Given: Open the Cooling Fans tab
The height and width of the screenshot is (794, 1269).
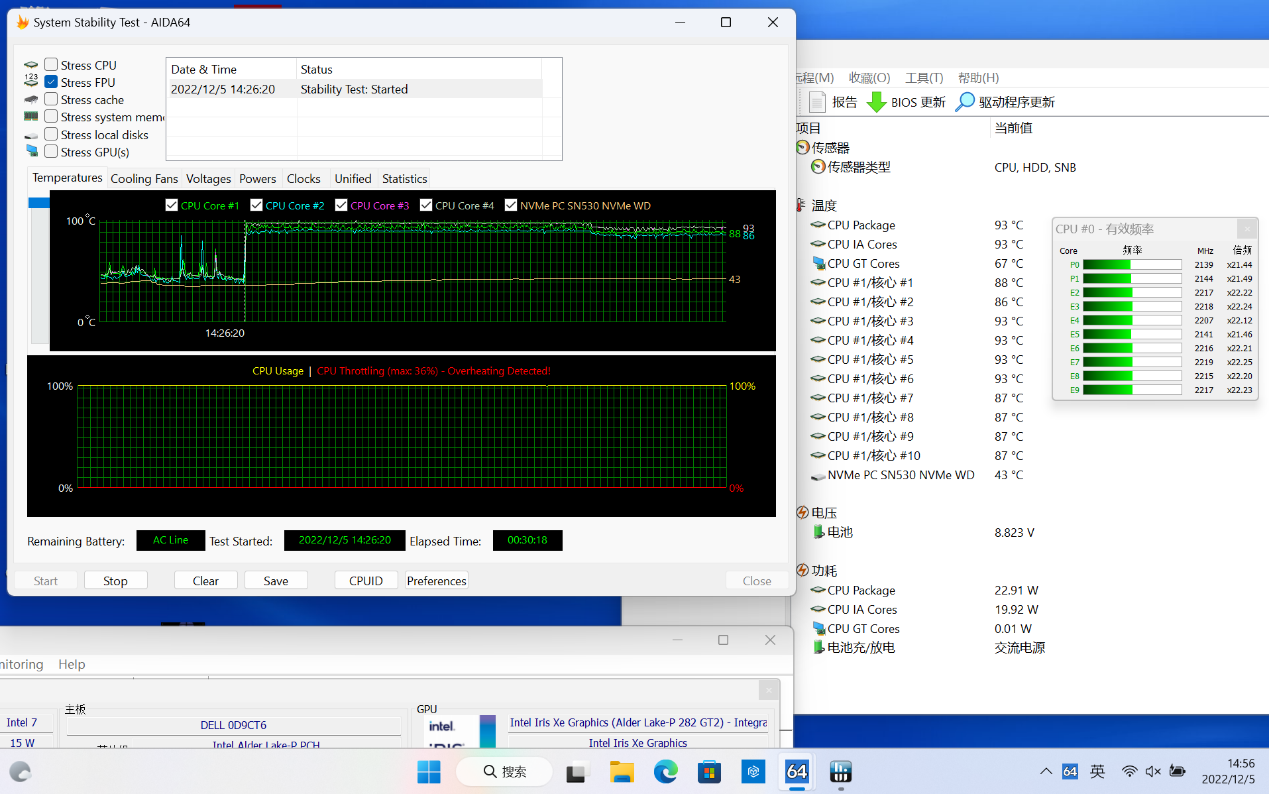Looking at the screenshot, I should [144, 179].
